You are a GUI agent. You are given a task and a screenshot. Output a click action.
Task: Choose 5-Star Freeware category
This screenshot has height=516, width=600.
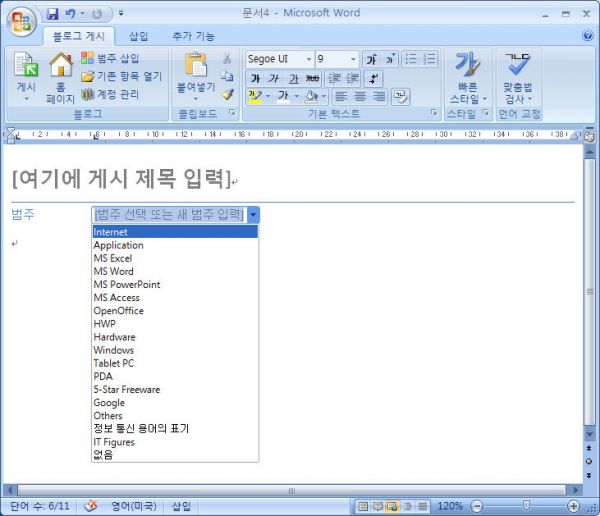[x=175, y=389]
